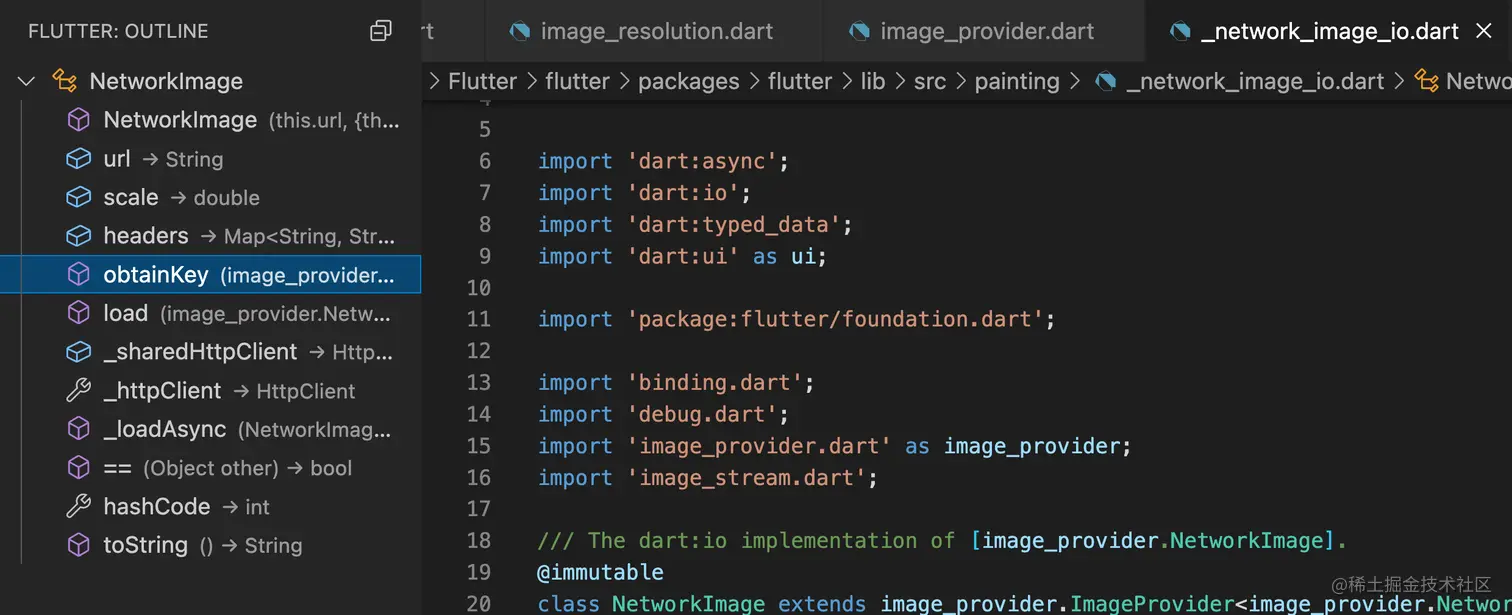Close the _network_image_io.dart tab
The width and height of the screenshot is (1512, 615).
[x=1484, y=31]
